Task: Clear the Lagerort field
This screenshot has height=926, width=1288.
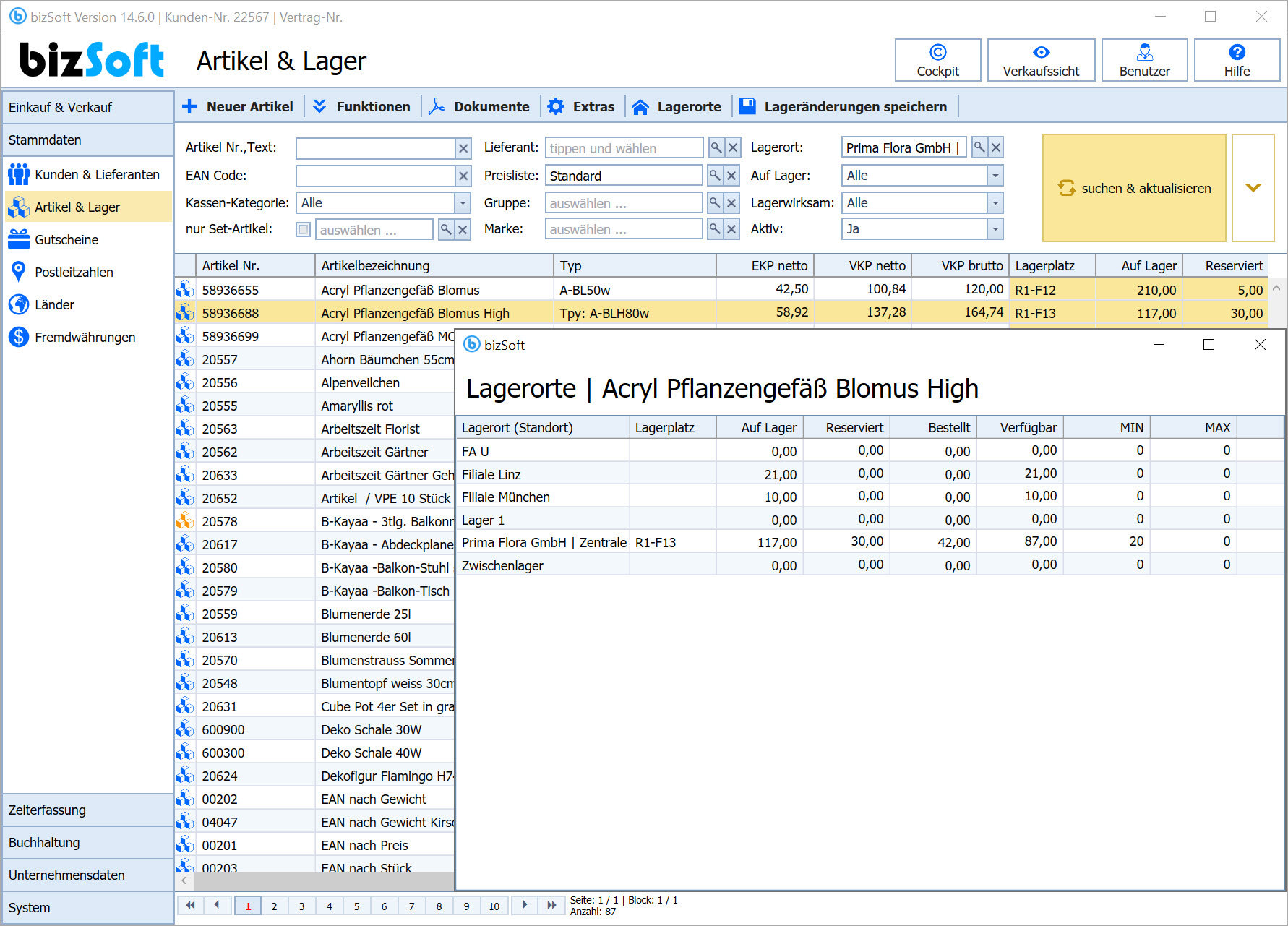Action: tap(996, 147)
